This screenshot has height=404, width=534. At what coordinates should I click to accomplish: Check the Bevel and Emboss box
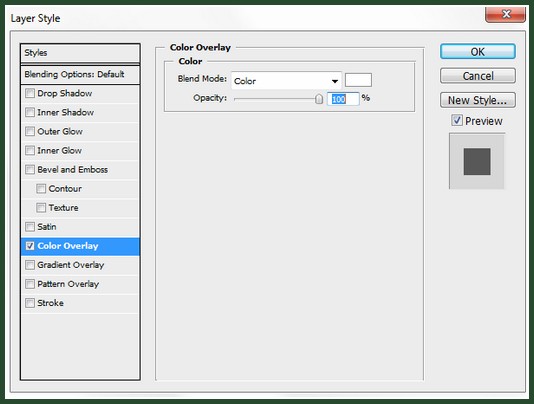coord(30,169)
